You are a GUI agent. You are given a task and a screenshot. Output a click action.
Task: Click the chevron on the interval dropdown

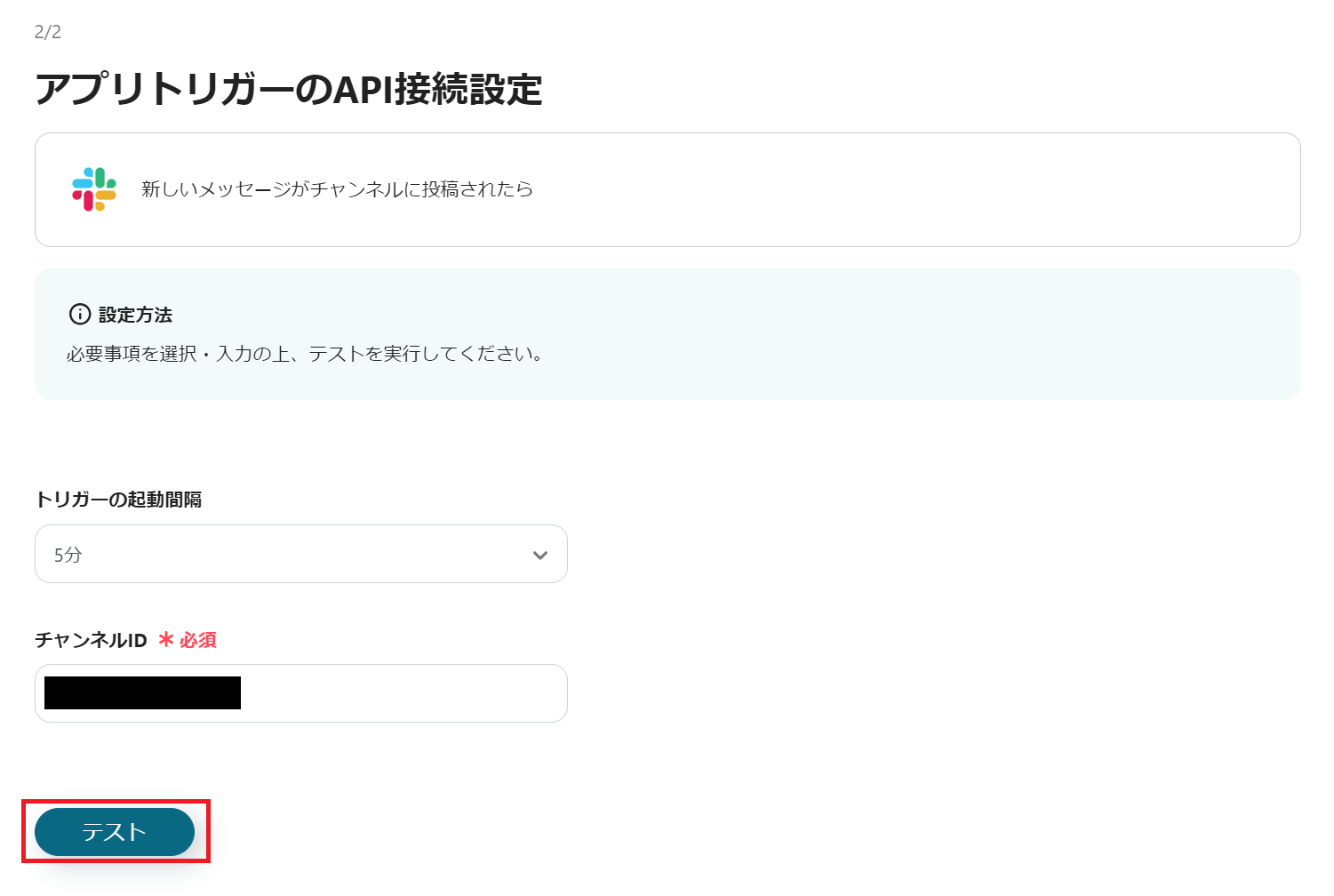pos(539,554)
